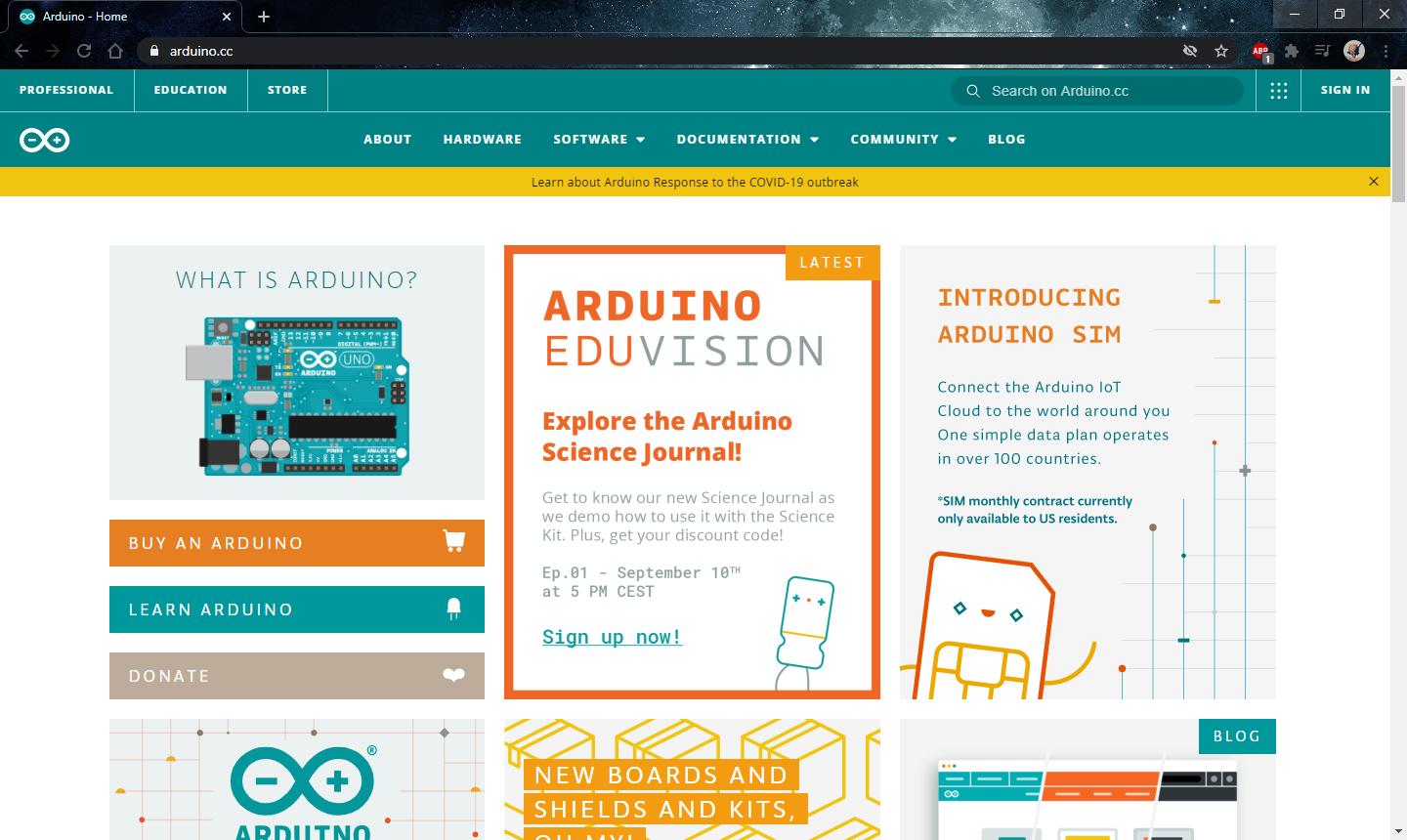The image size is (1407, 840).
Task: Click Explore the Arduino Science Journal! headline
Action: (x=667, y=437)
